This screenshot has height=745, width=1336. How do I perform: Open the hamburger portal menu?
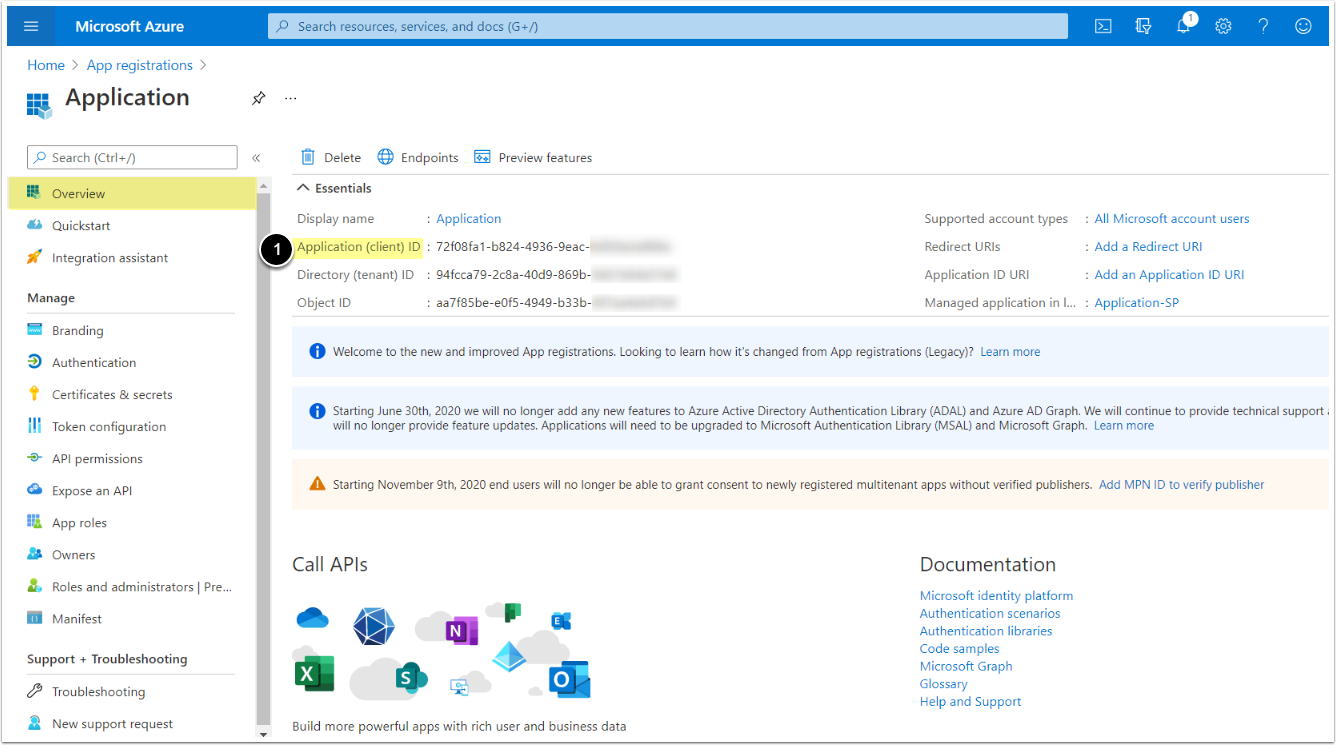pyautogui.click(x=31, y=27)
